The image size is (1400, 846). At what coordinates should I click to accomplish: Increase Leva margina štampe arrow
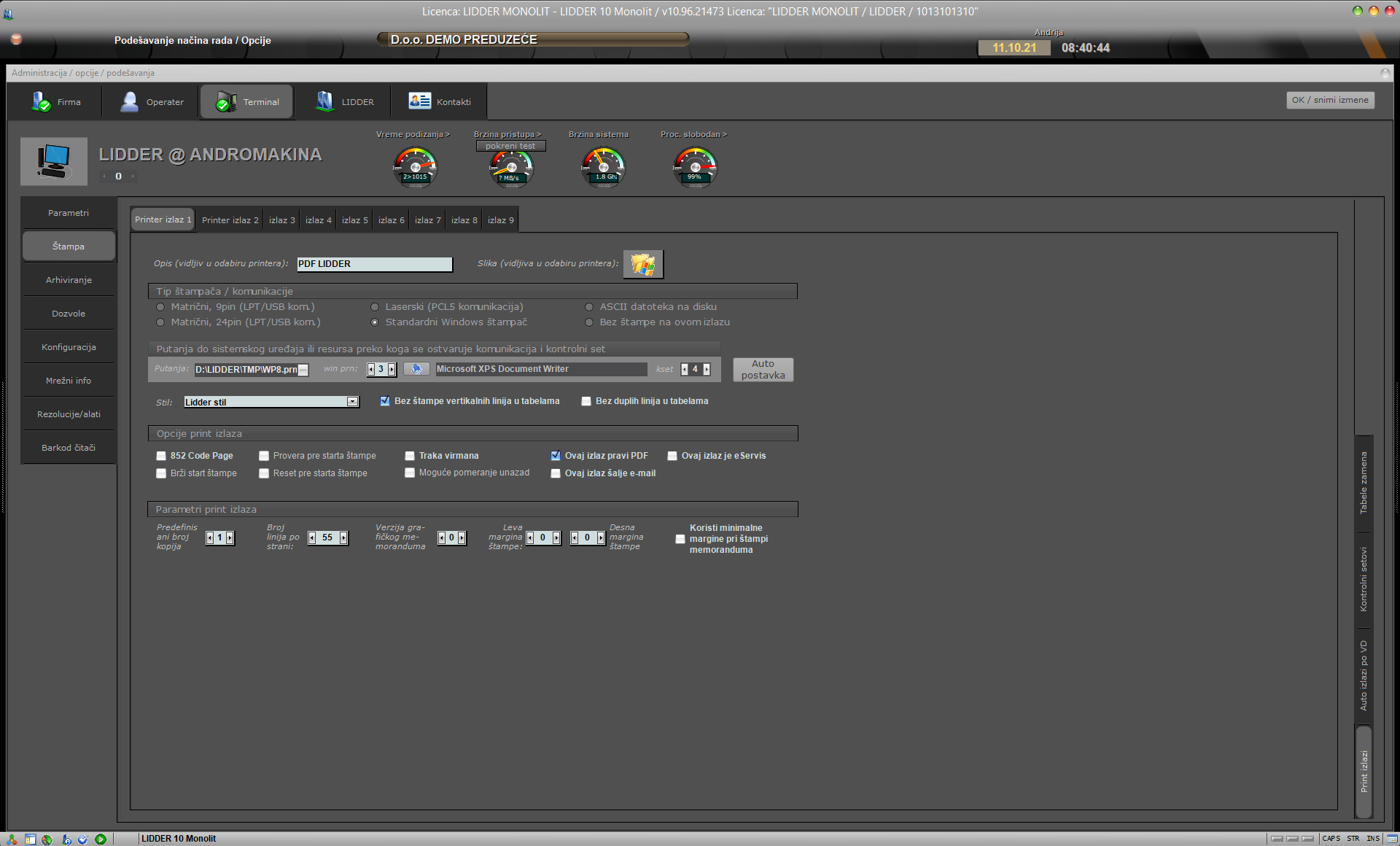click(556, 538)
